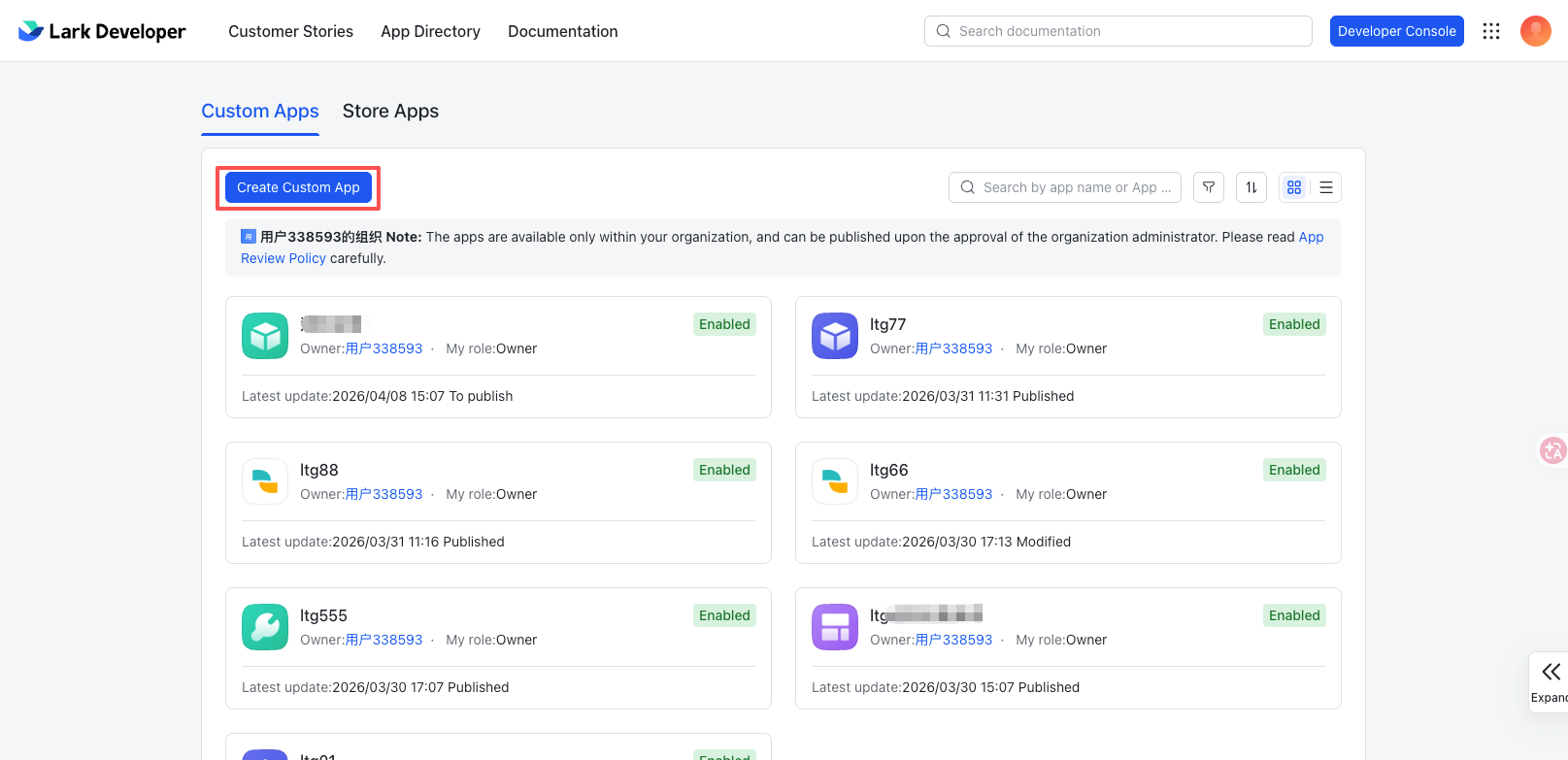The height and width of the screenshot is (760, 1568).
Task: Click the sort order icon
Action: [1251, 187]
